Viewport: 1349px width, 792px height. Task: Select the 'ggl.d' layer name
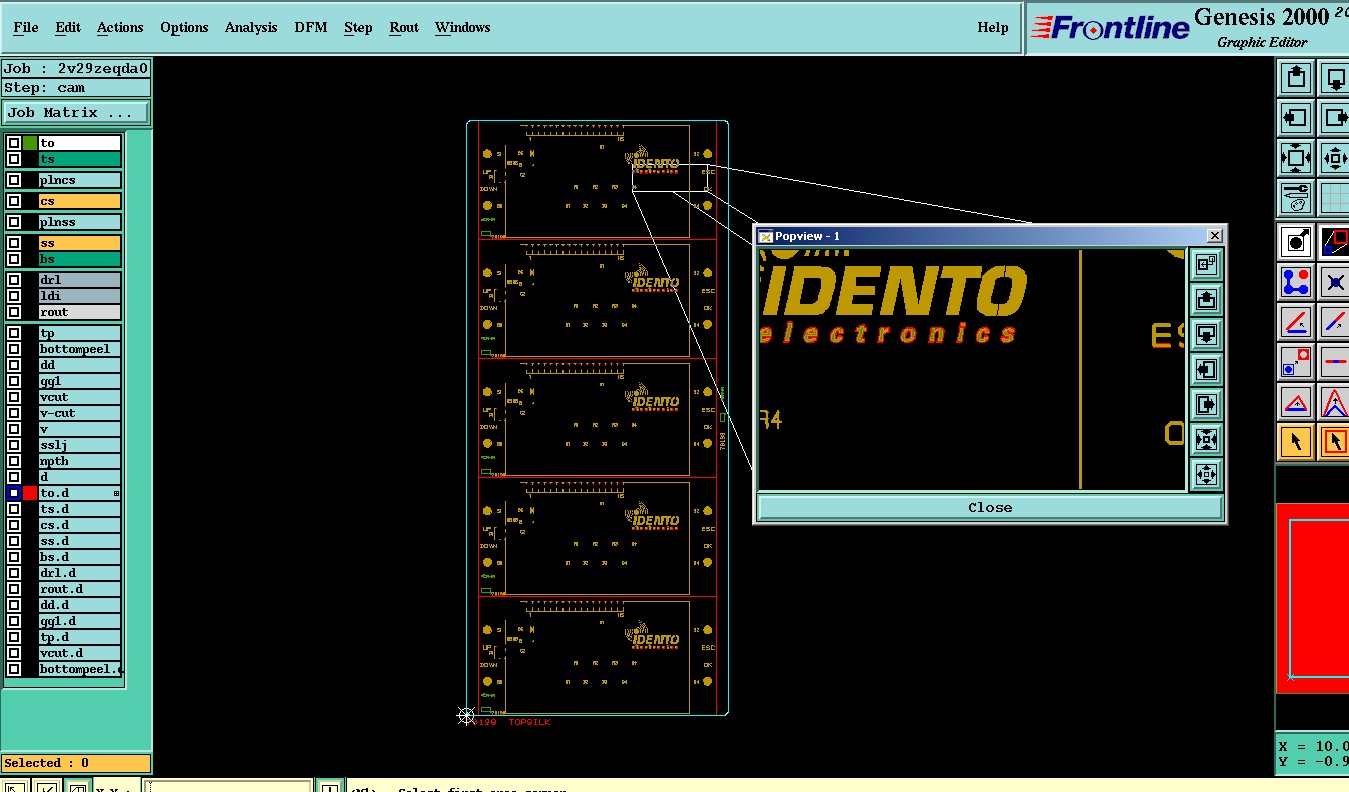click(80, 621)
